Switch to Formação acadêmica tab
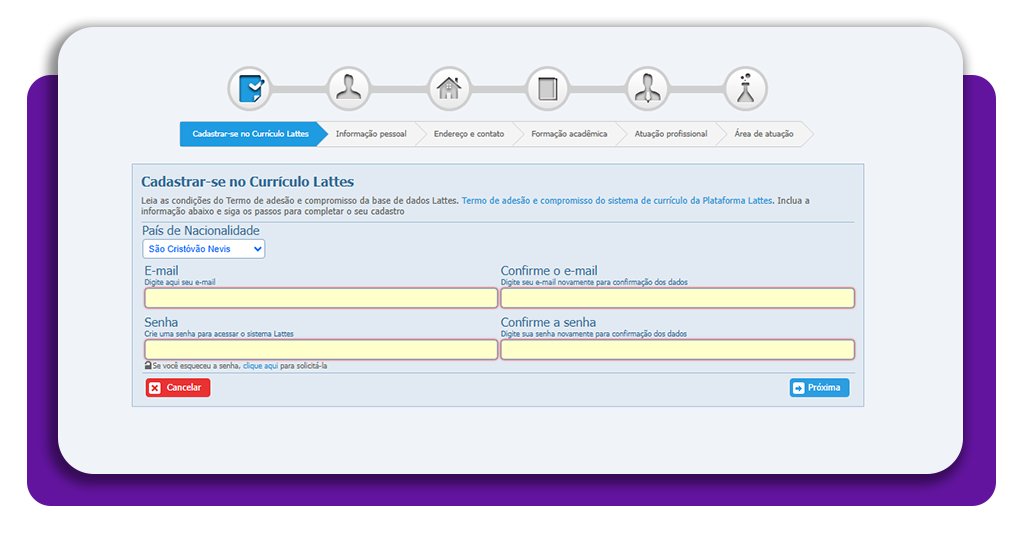The height and width of the screenshot is (536, 1024). [569, 134]
